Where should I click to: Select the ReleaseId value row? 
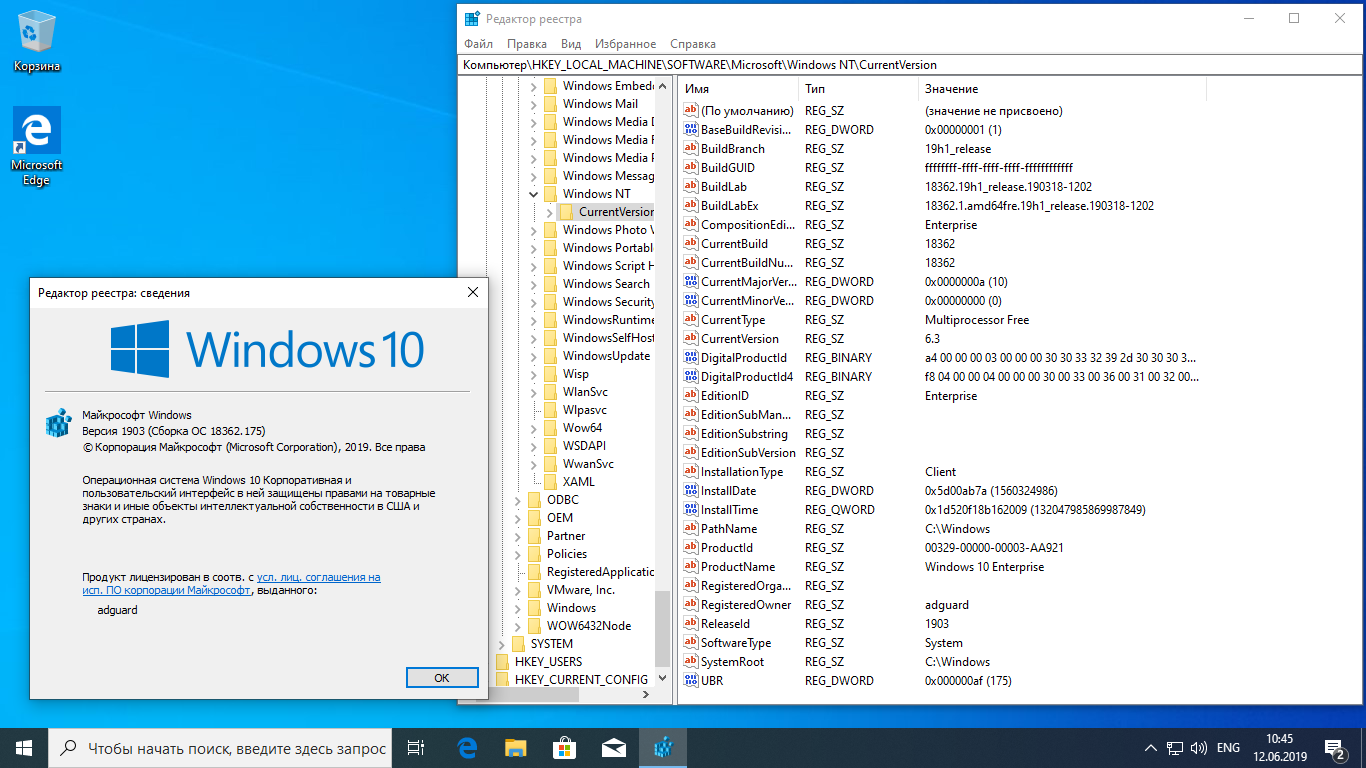point(942,623)
